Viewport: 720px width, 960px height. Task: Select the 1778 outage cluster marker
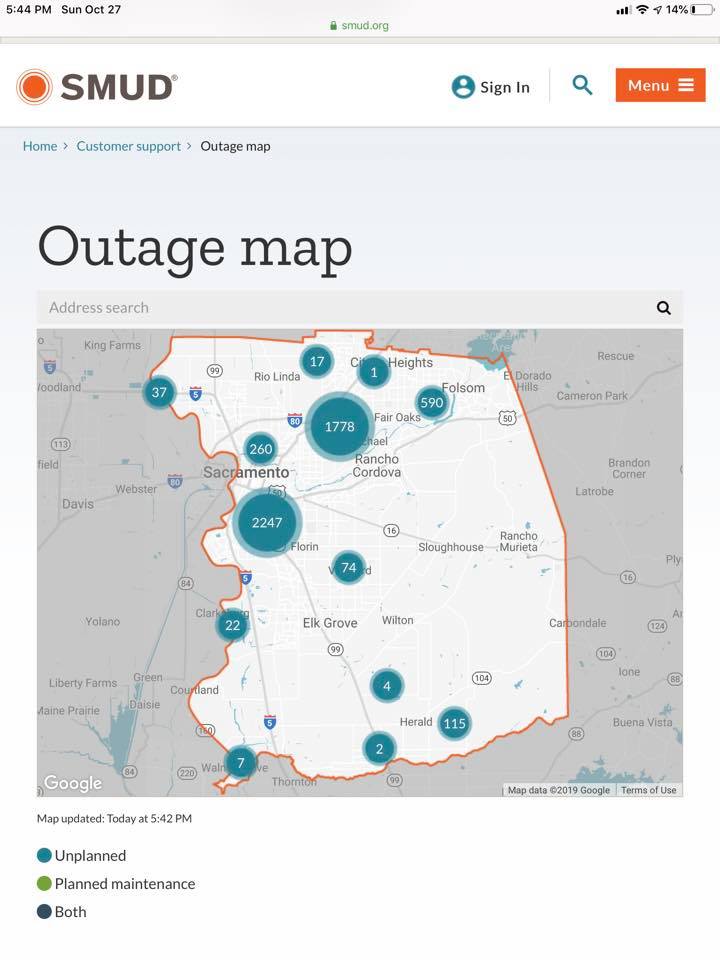340,426
